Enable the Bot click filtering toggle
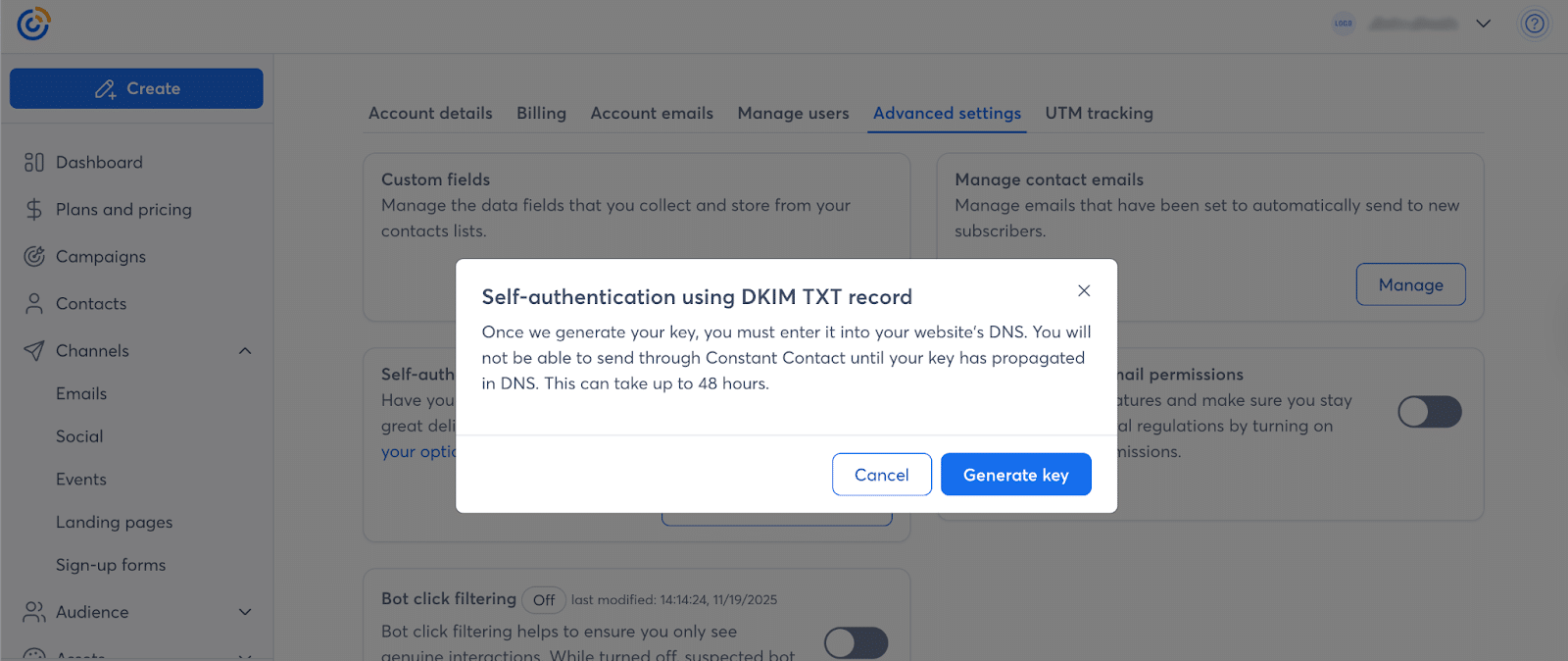This screenshot has height=661, width=1568. point(856,643)
